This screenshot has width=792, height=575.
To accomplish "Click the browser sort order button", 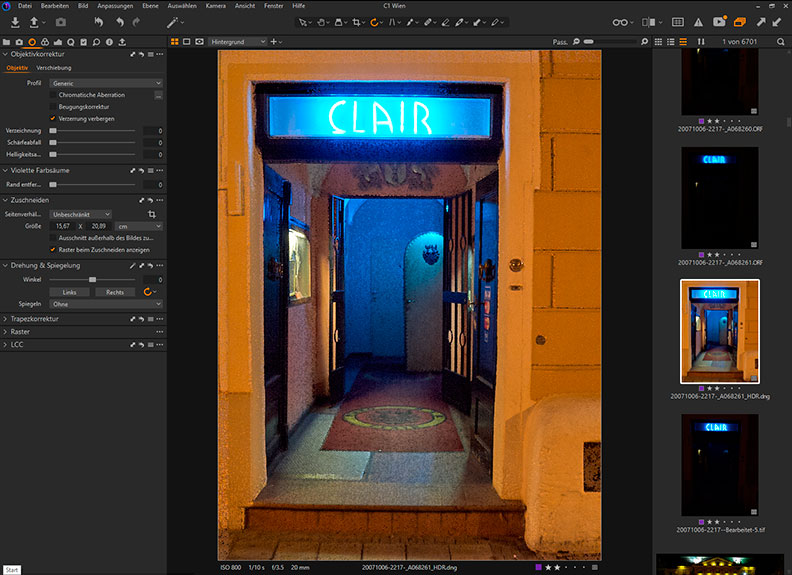I will [701, 42].
